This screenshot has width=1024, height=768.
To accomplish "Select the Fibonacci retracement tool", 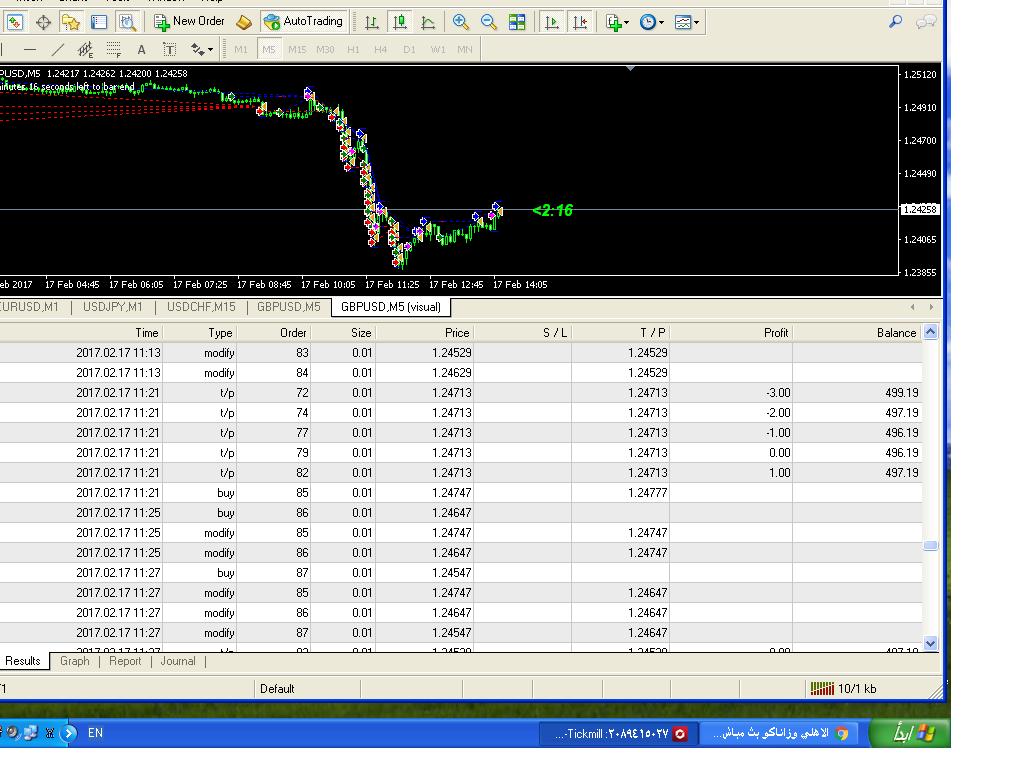I will click(114, 49).
